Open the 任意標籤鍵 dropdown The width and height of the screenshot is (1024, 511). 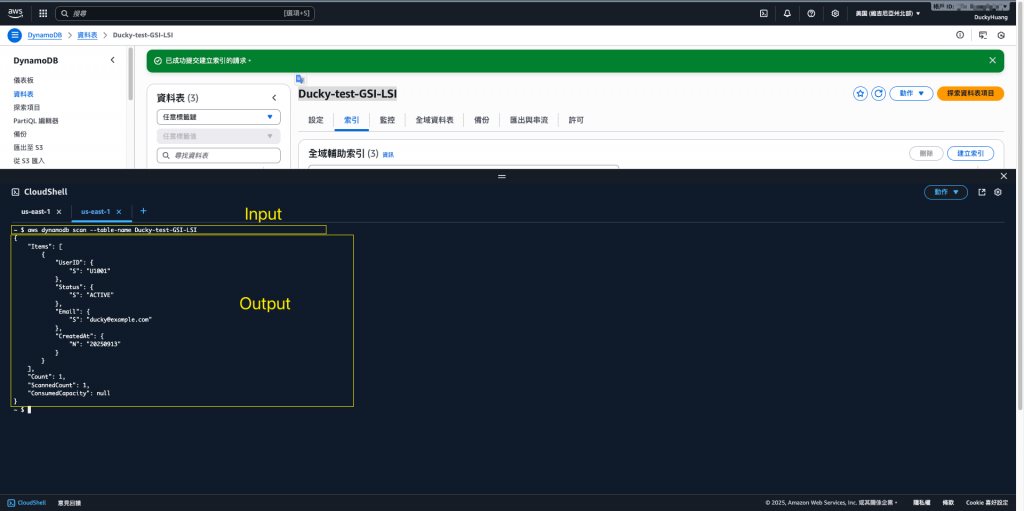219,117
